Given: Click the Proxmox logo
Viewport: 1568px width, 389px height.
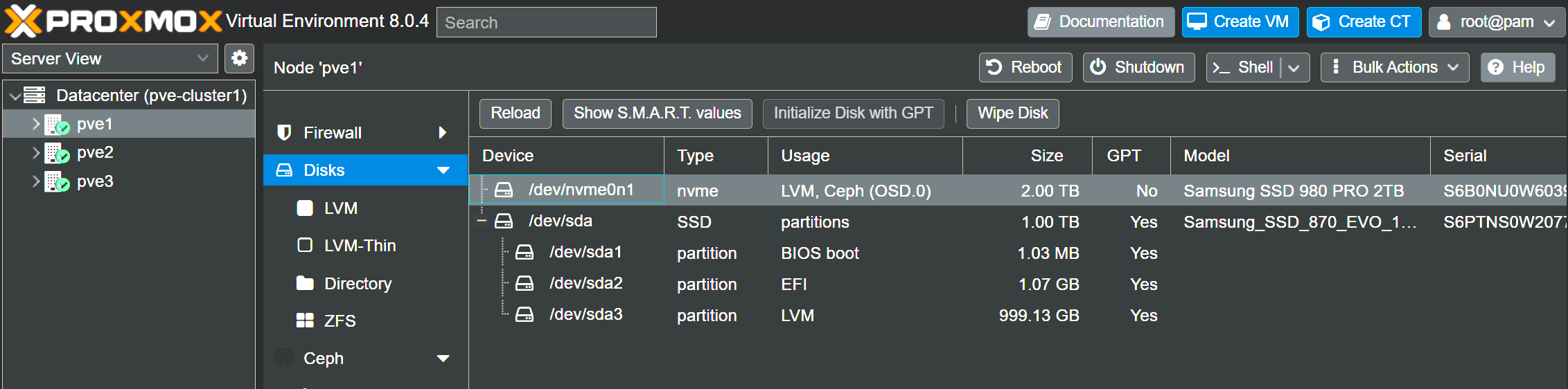Looking at the screenshot, I should (112, 21).
